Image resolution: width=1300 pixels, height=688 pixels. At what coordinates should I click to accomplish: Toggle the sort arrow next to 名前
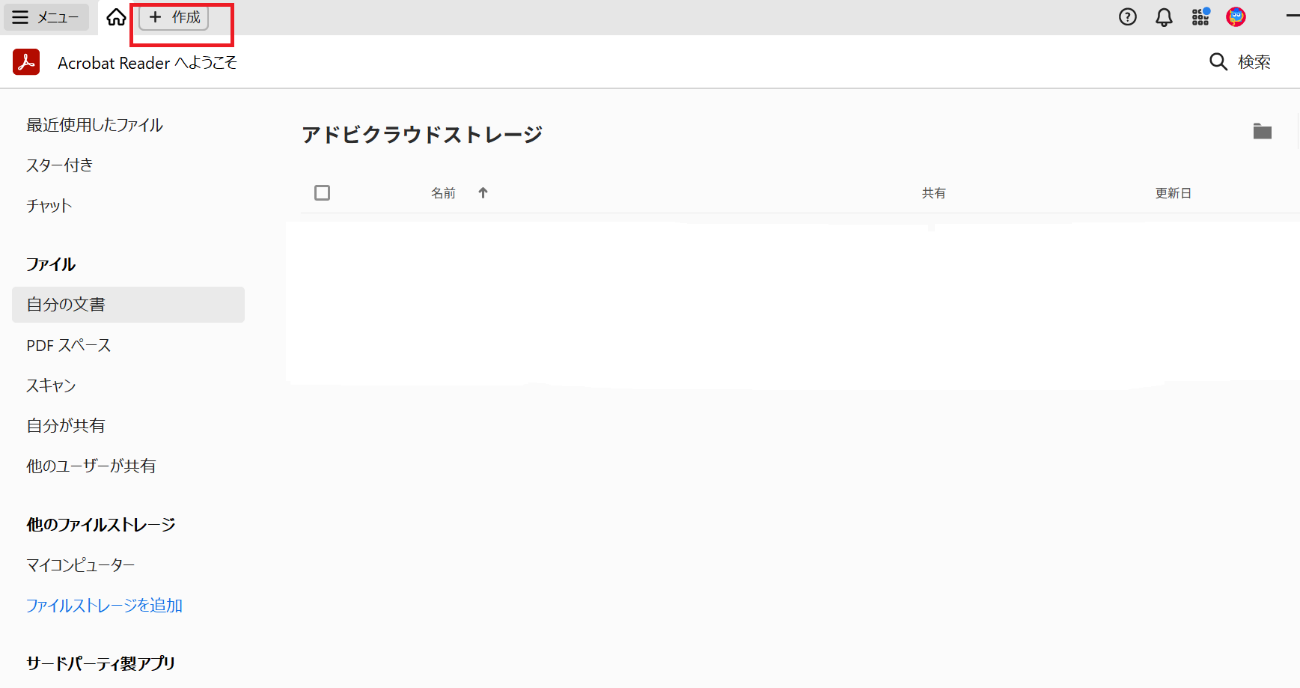pyautogui.click(x=482, y=192)
